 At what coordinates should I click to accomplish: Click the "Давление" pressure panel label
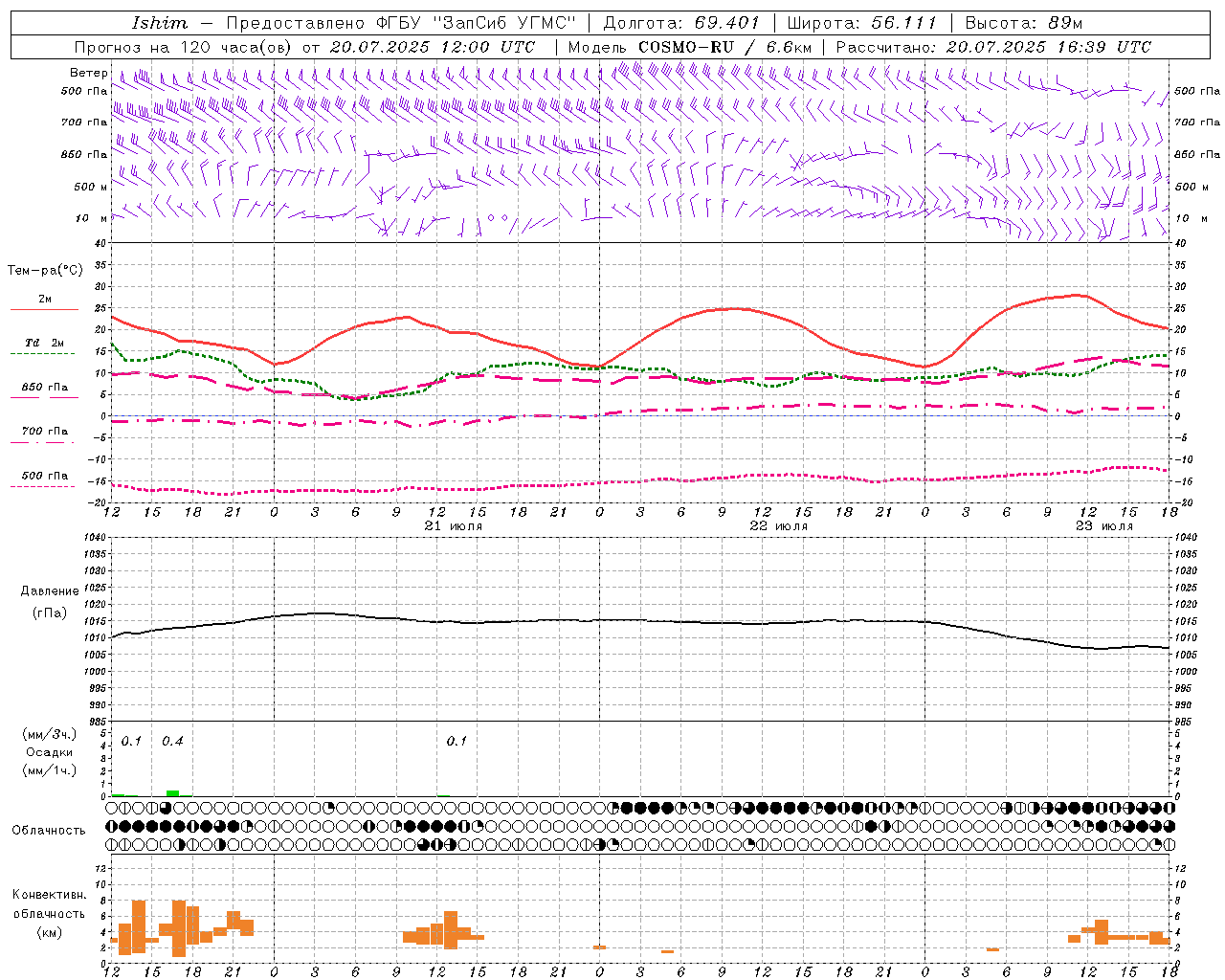click(50, 591)
